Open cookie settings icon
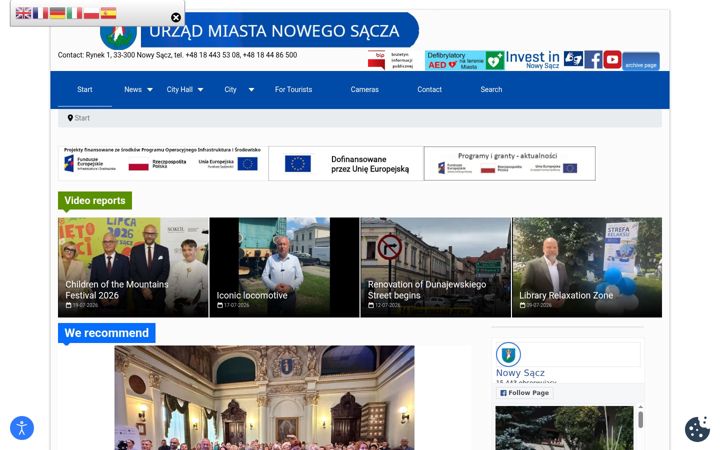The width and height of the screenshot is (720, 450). point(697,429)
